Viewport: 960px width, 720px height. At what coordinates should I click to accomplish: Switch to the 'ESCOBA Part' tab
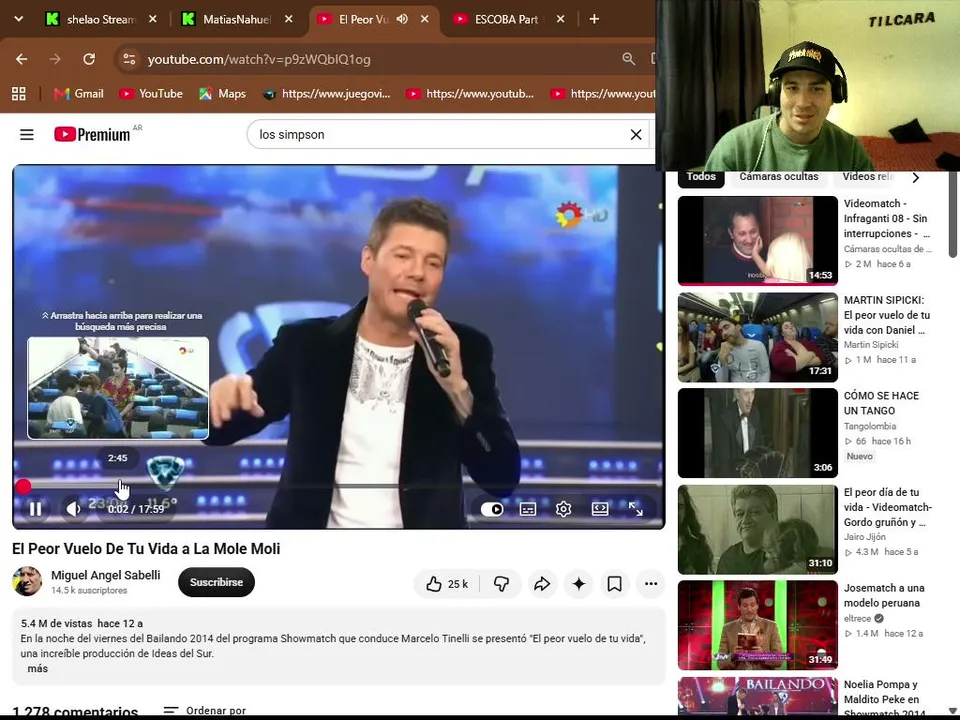506,20
